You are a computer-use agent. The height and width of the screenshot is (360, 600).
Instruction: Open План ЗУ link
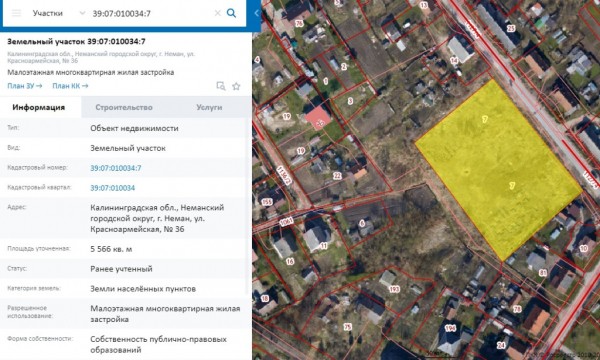[25, 86]
